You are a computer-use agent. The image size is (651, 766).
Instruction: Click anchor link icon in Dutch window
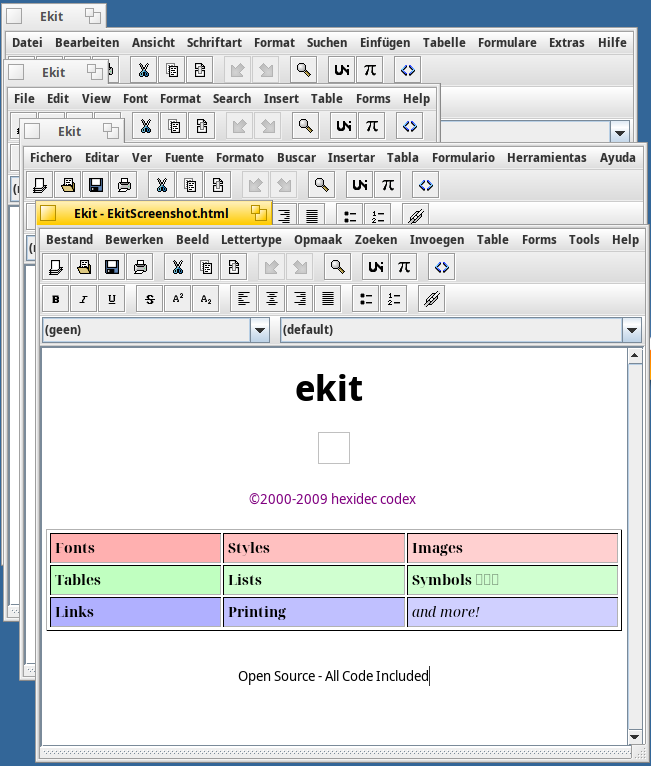click(432, 299)
